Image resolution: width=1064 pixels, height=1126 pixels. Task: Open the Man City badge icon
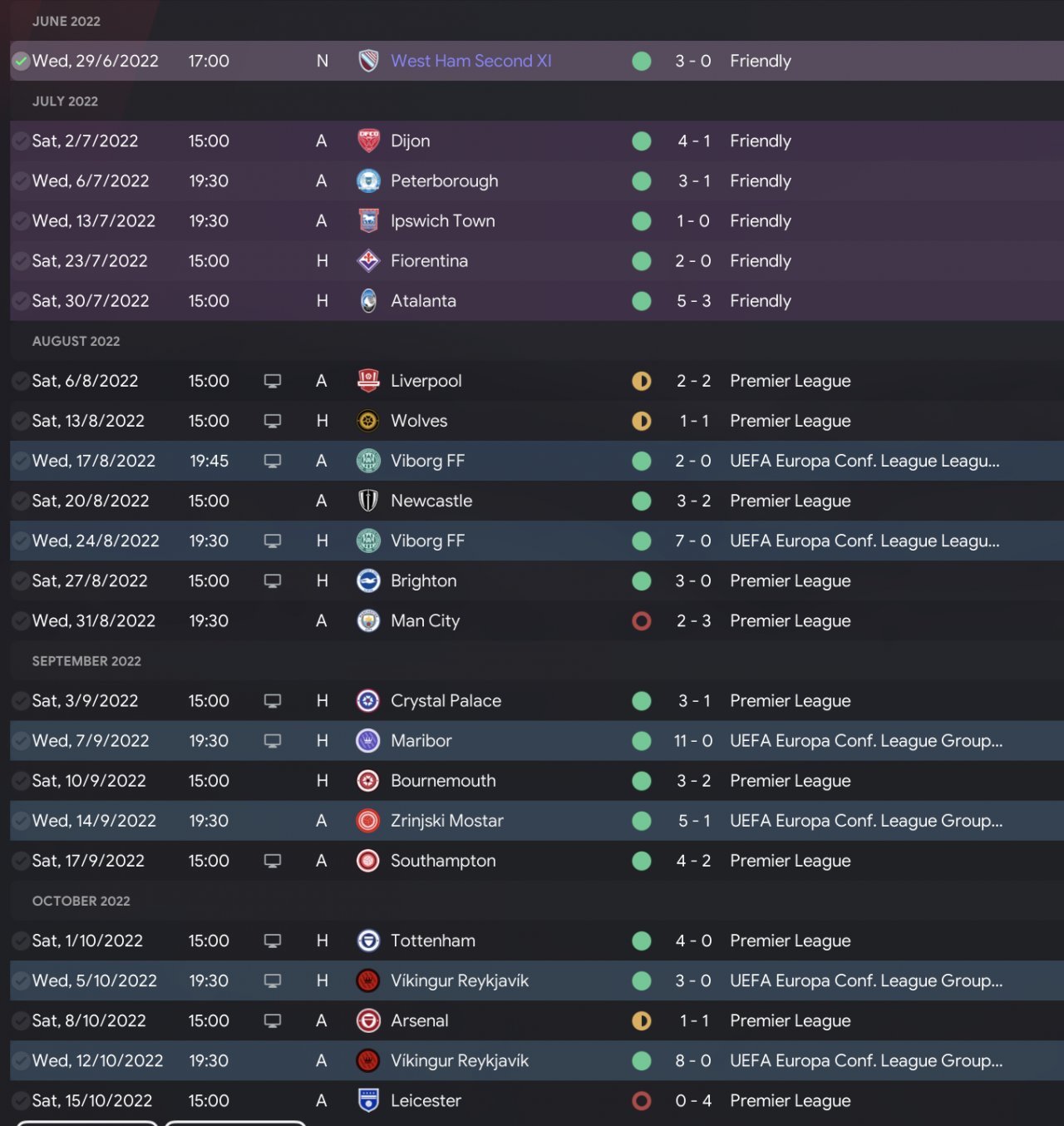[368, 621]
